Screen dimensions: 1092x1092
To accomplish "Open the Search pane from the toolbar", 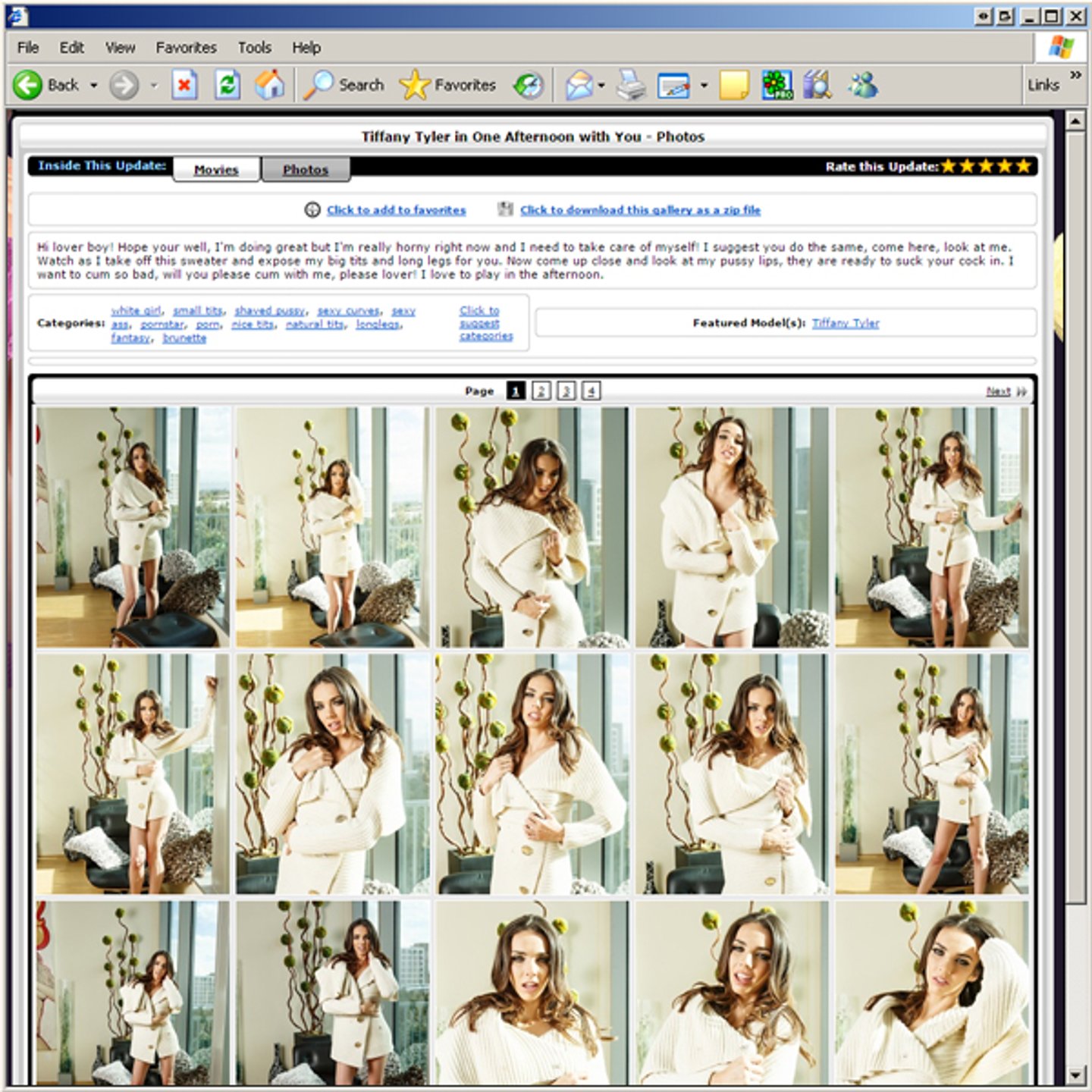I will [345, 85].
